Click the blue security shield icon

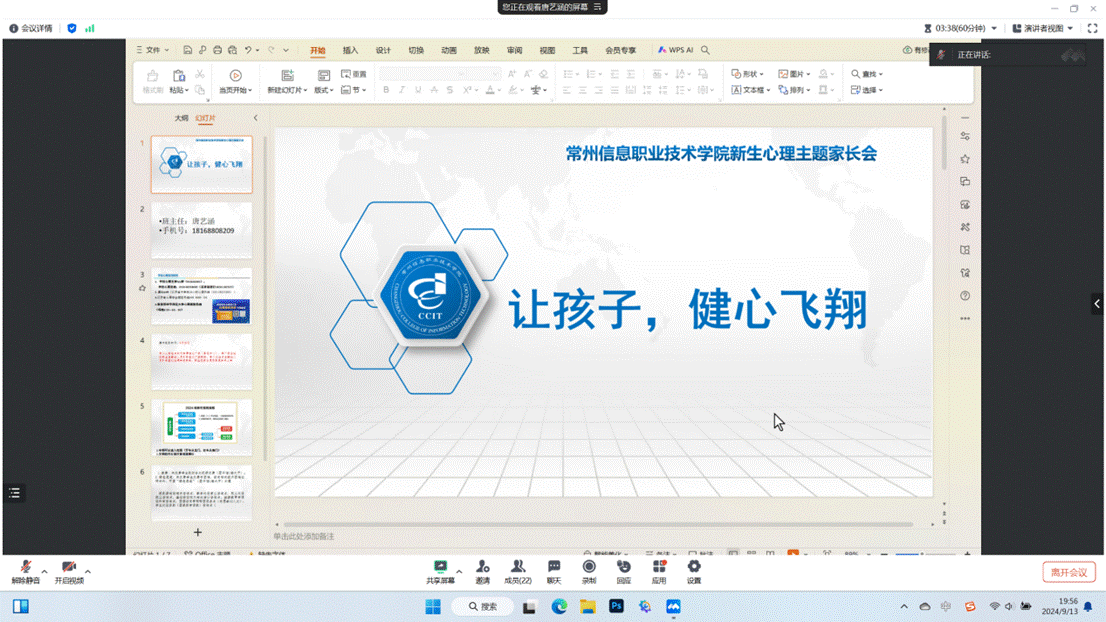pyautogui.click(x=72, y=28)
